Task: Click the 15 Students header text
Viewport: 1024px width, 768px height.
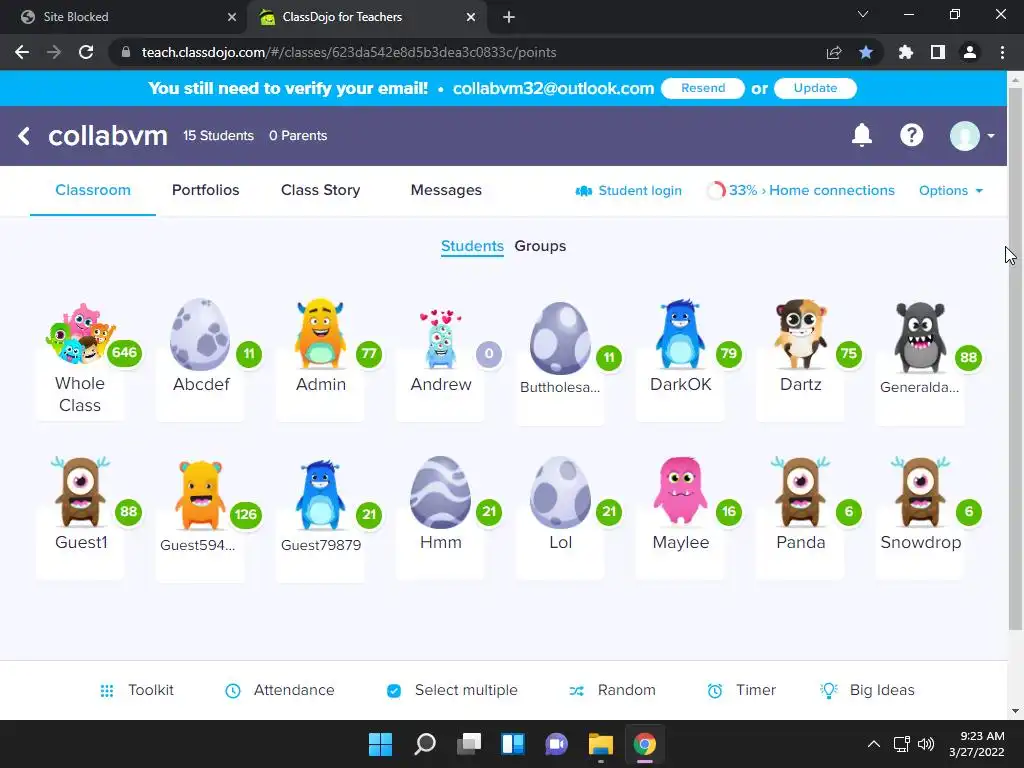Action: click(x=218, y=136)
